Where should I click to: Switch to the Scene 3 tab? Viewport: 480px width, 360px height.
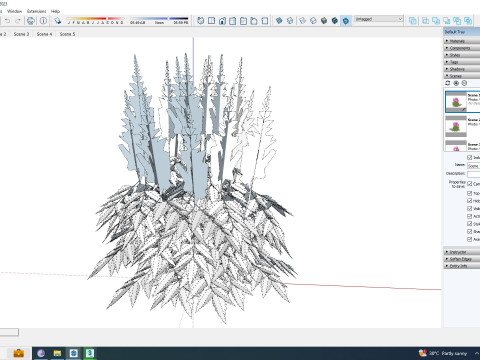click(21, 34)
